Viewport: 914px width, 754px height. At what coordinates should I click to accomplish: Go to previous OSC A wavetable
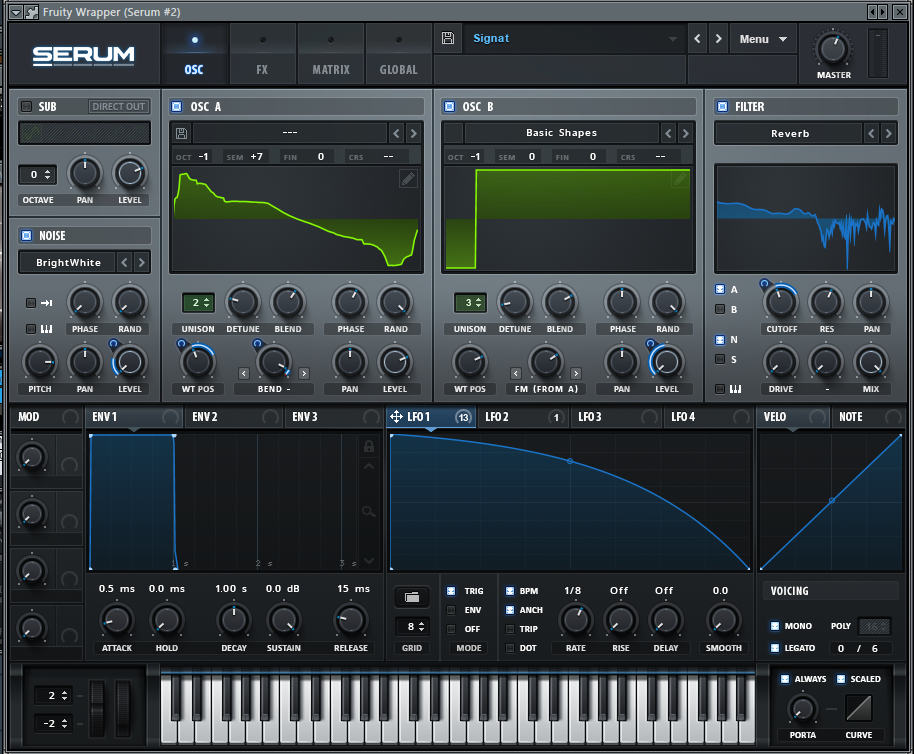[x=396, y=133]
